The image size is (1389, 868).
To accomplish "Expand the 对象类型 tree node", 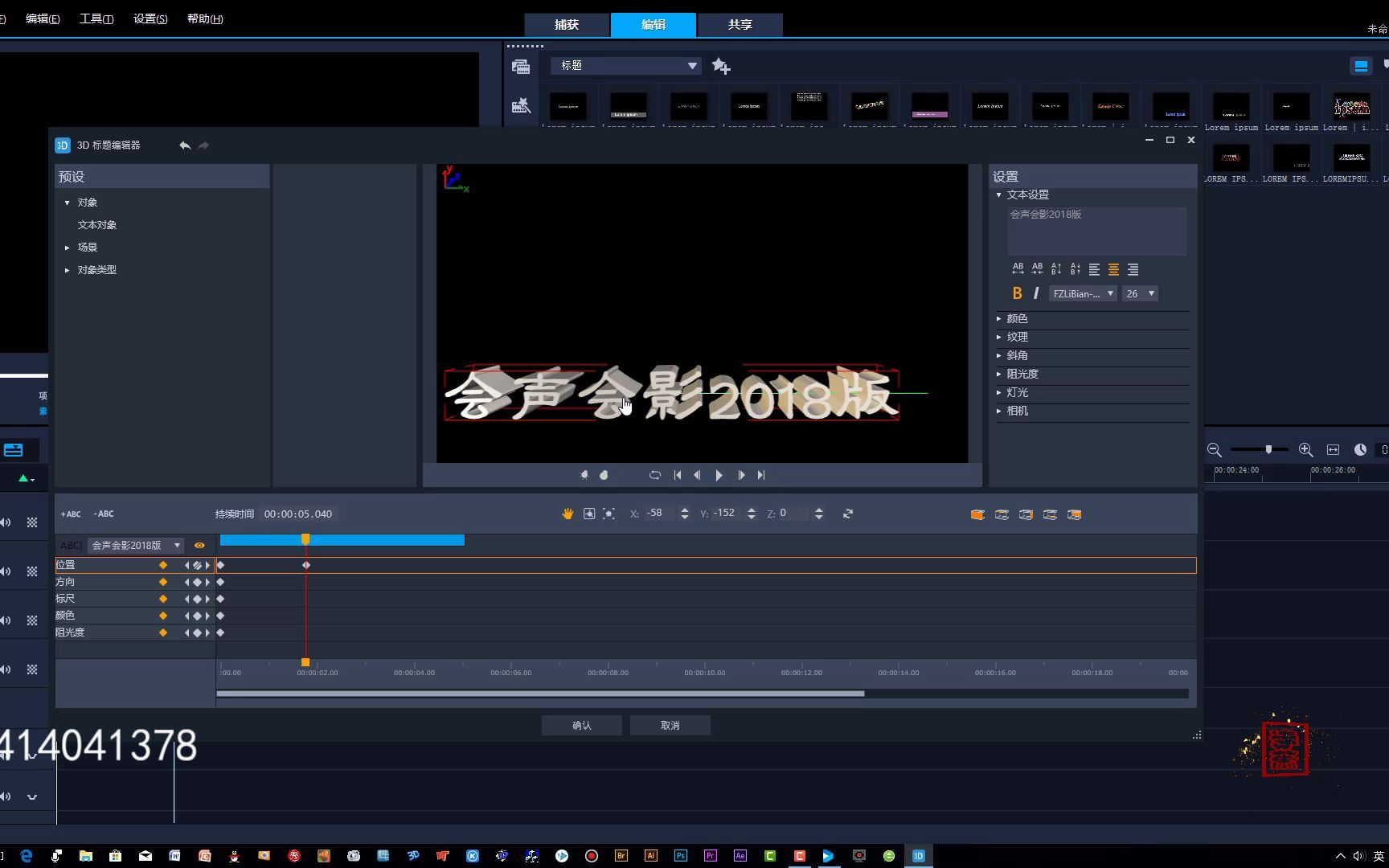I will point(68,270).
